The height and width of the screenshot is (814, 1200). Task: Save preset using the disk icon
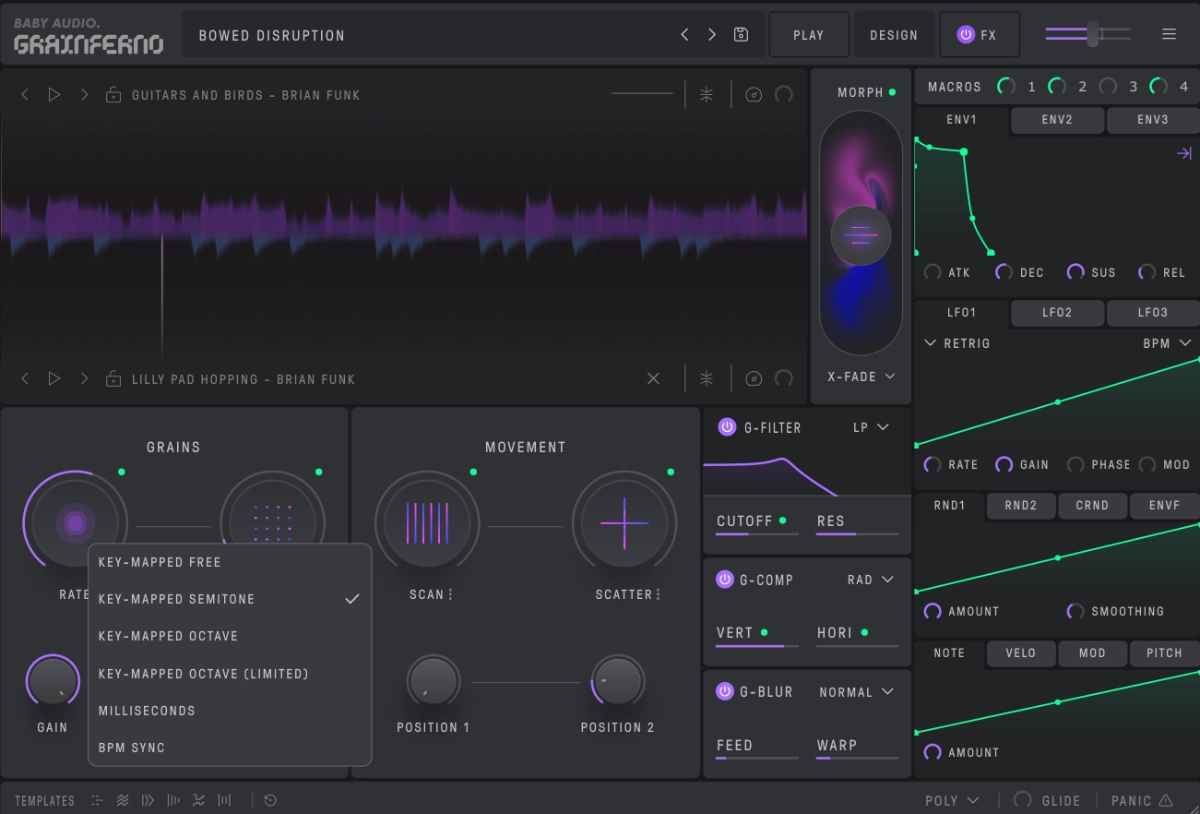point(741,35)
